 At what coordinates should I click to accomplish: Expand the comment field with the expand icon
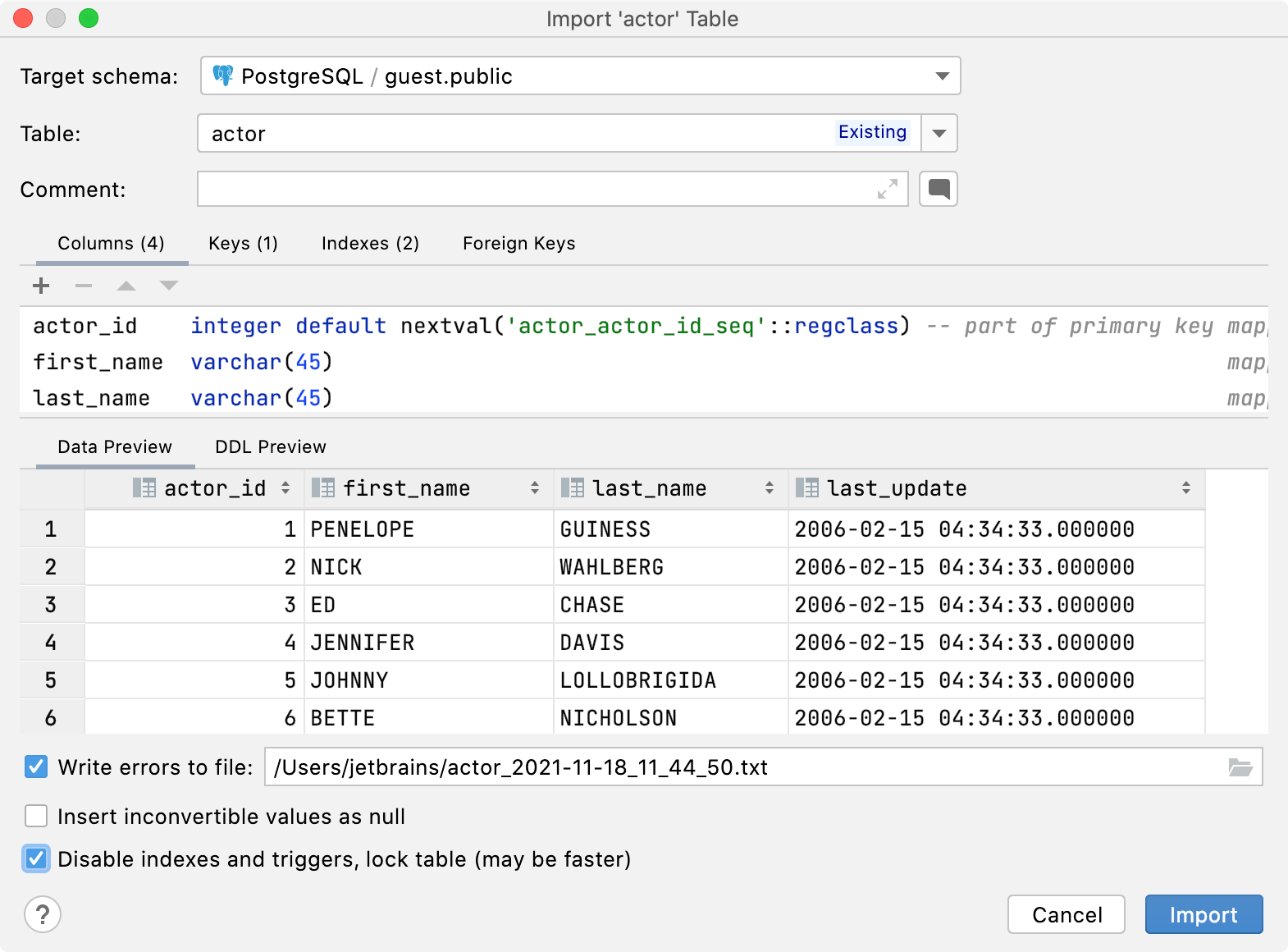[888, 190]
